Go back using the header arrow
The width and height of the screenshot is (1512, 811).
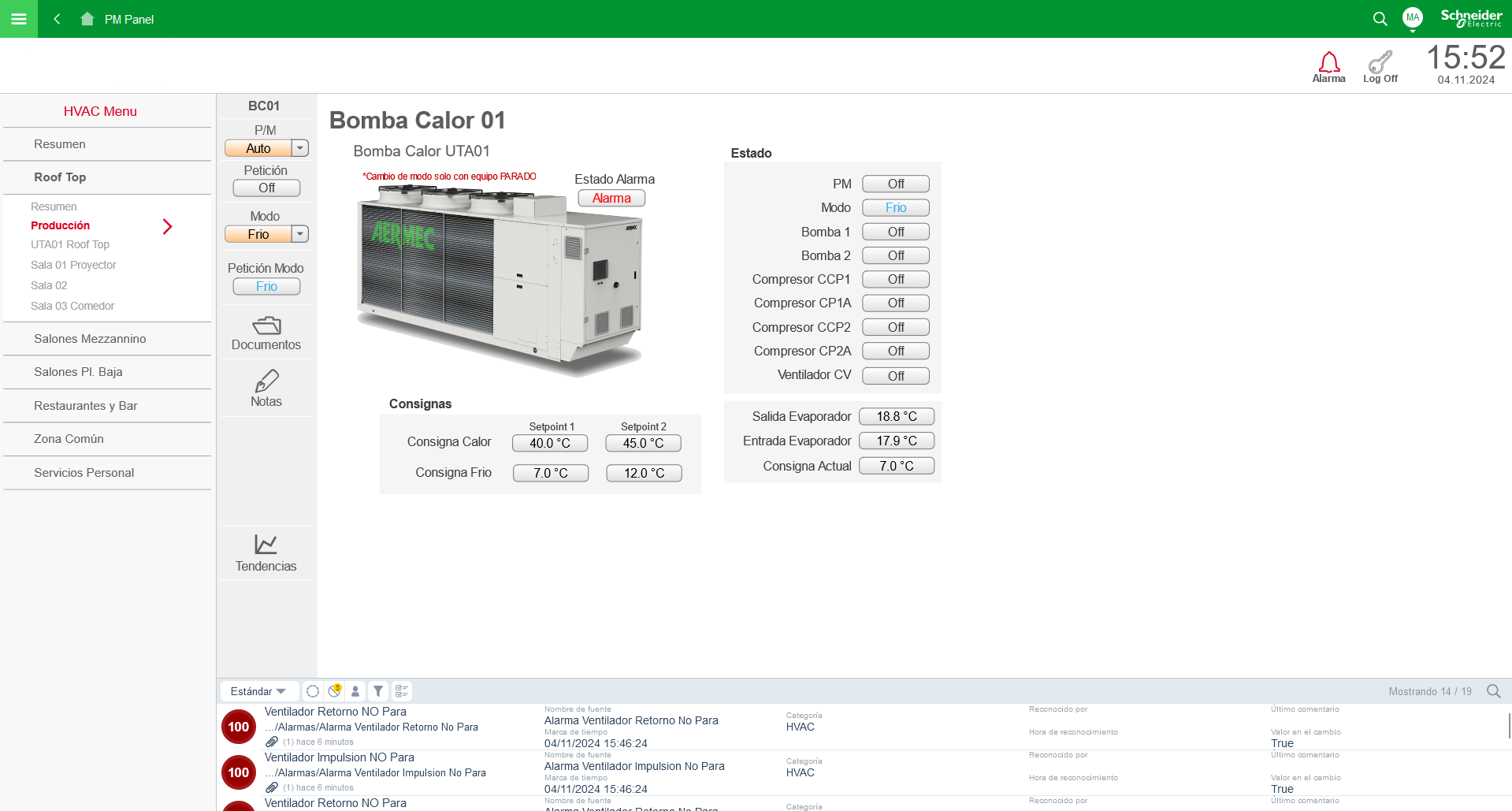click(57, 19)
